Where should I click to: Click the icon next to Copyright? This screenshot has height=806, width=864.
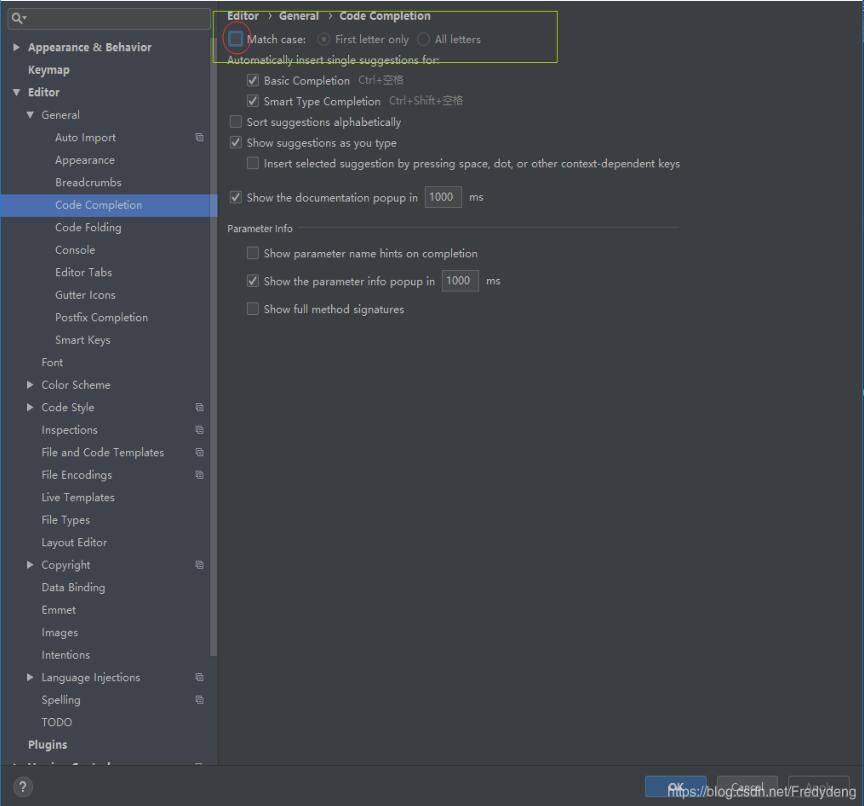(199, 564)
